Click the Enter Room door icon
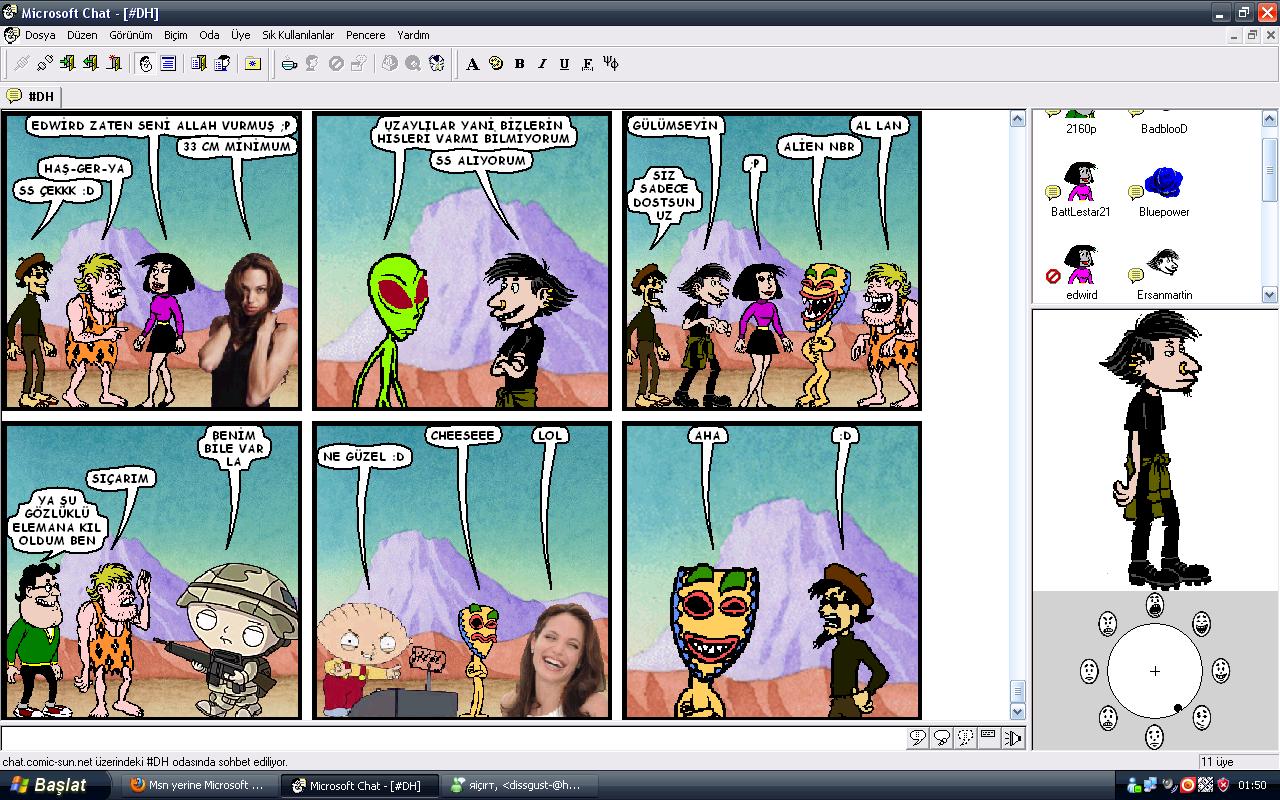Image resolution: width=1280 pixels, height=800 pixels. 67,63
